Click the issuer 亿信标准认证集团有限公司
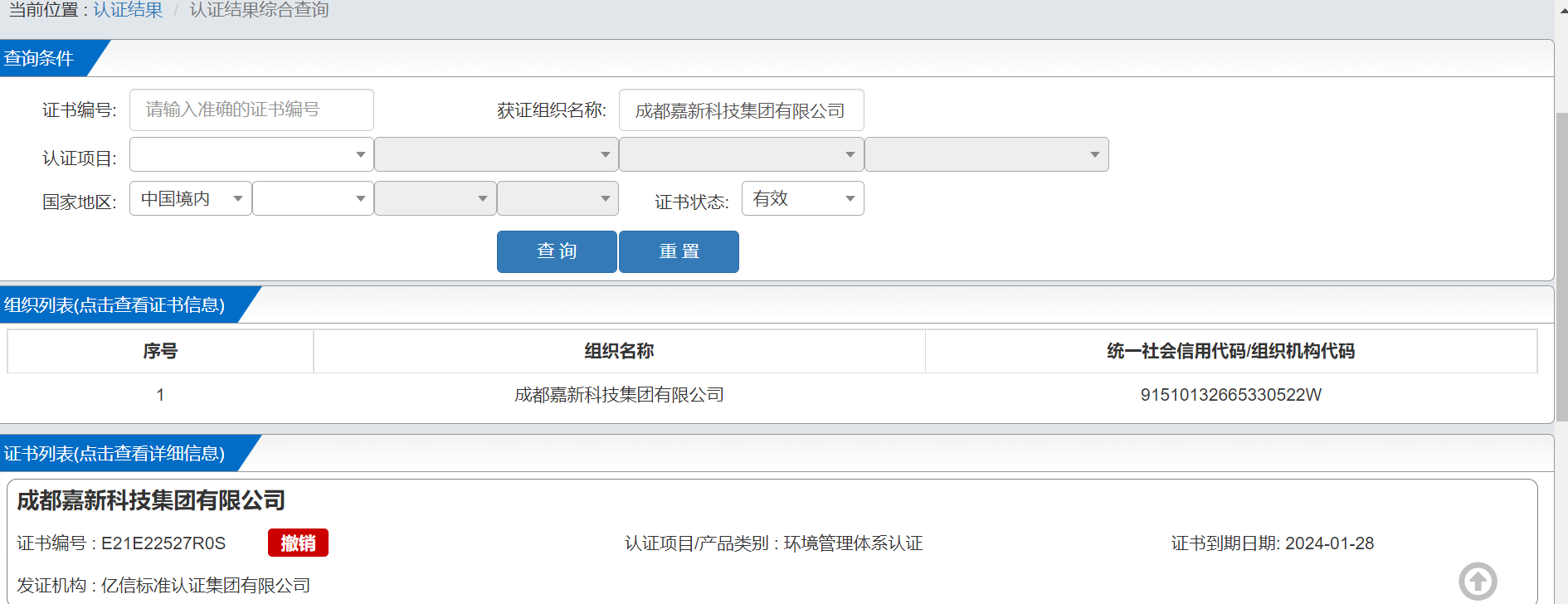Screen dimensions: 1568x604 point(206,586)
